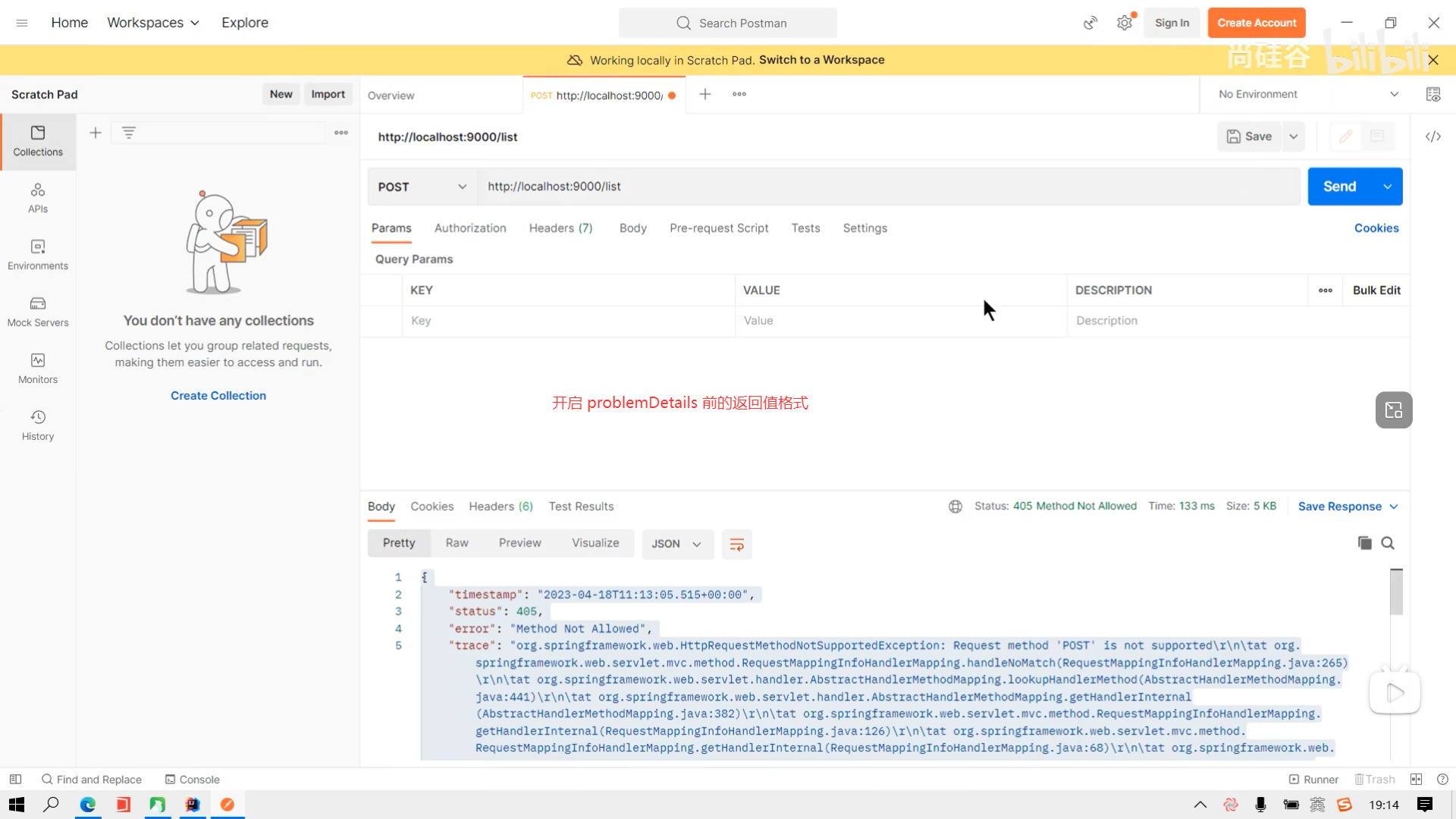
Task: Search within the response body
Action: coord(1388,543)
